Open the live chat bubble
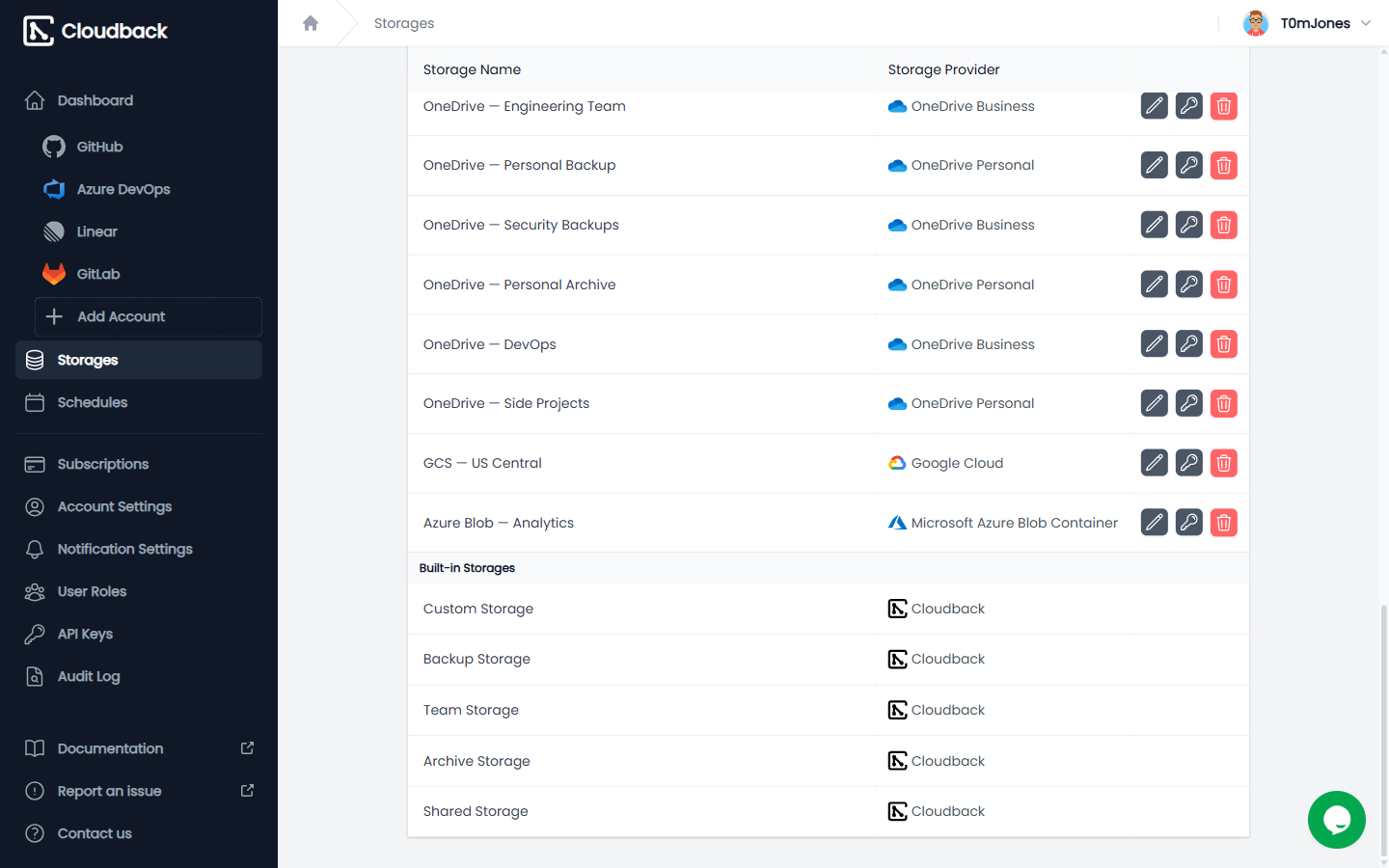The height and width of the screenshot is (868, 1389). coord(1336,820)
